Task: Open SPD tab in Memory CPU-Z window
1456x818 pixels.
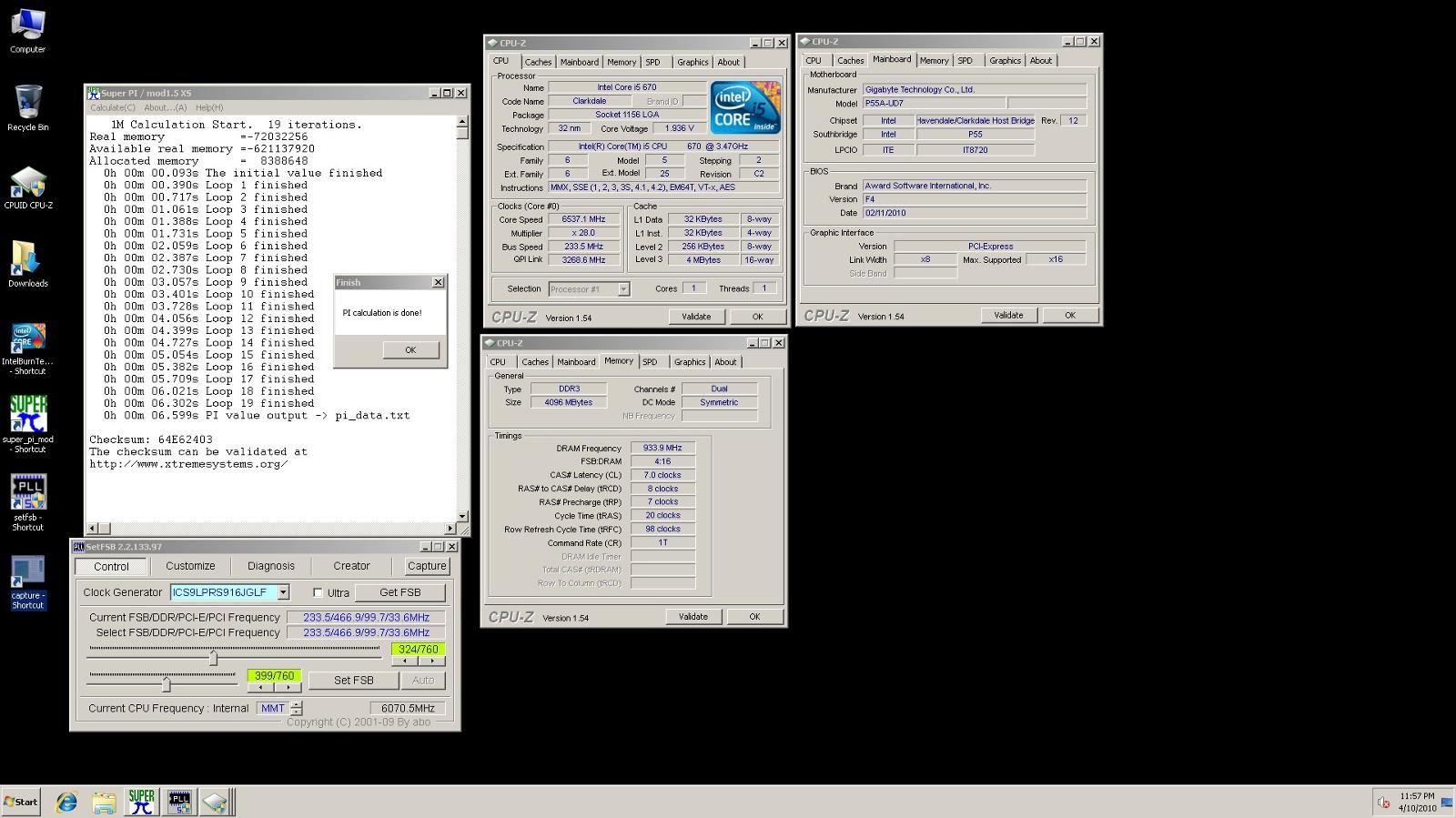Action: 650,362
